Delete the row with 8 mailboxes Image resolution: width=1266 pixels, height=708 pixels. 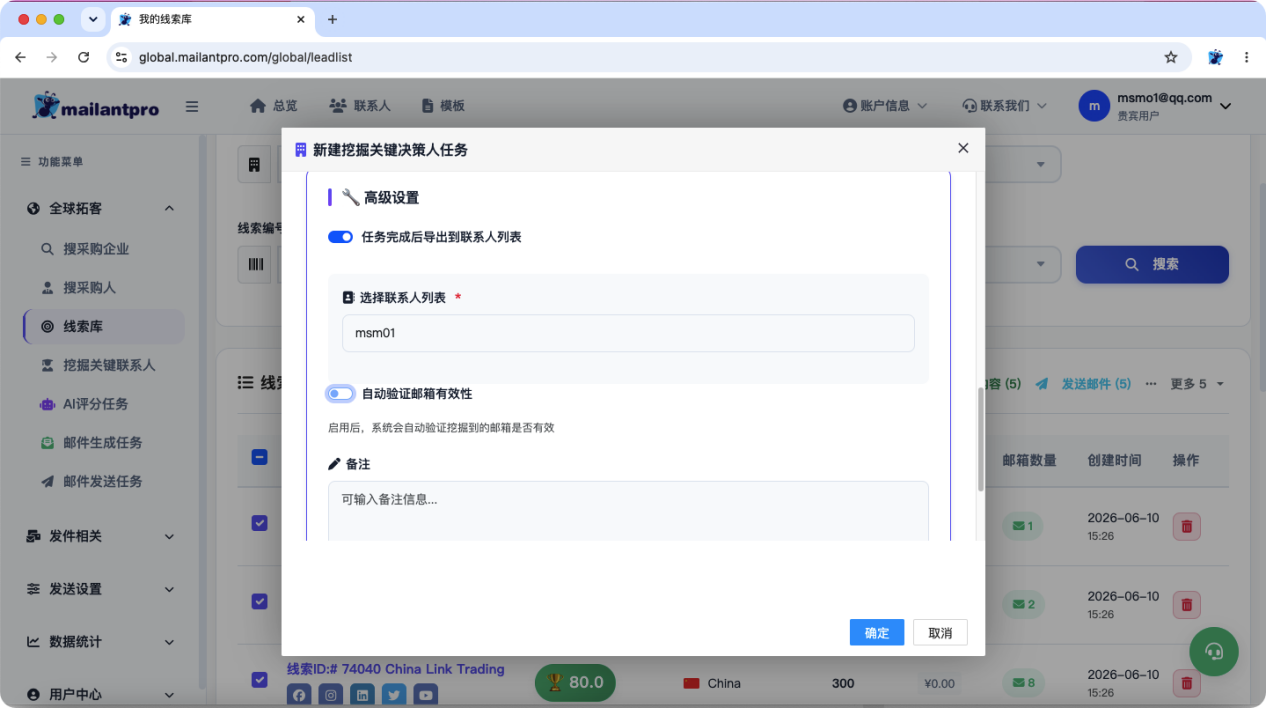point(1186,683)
